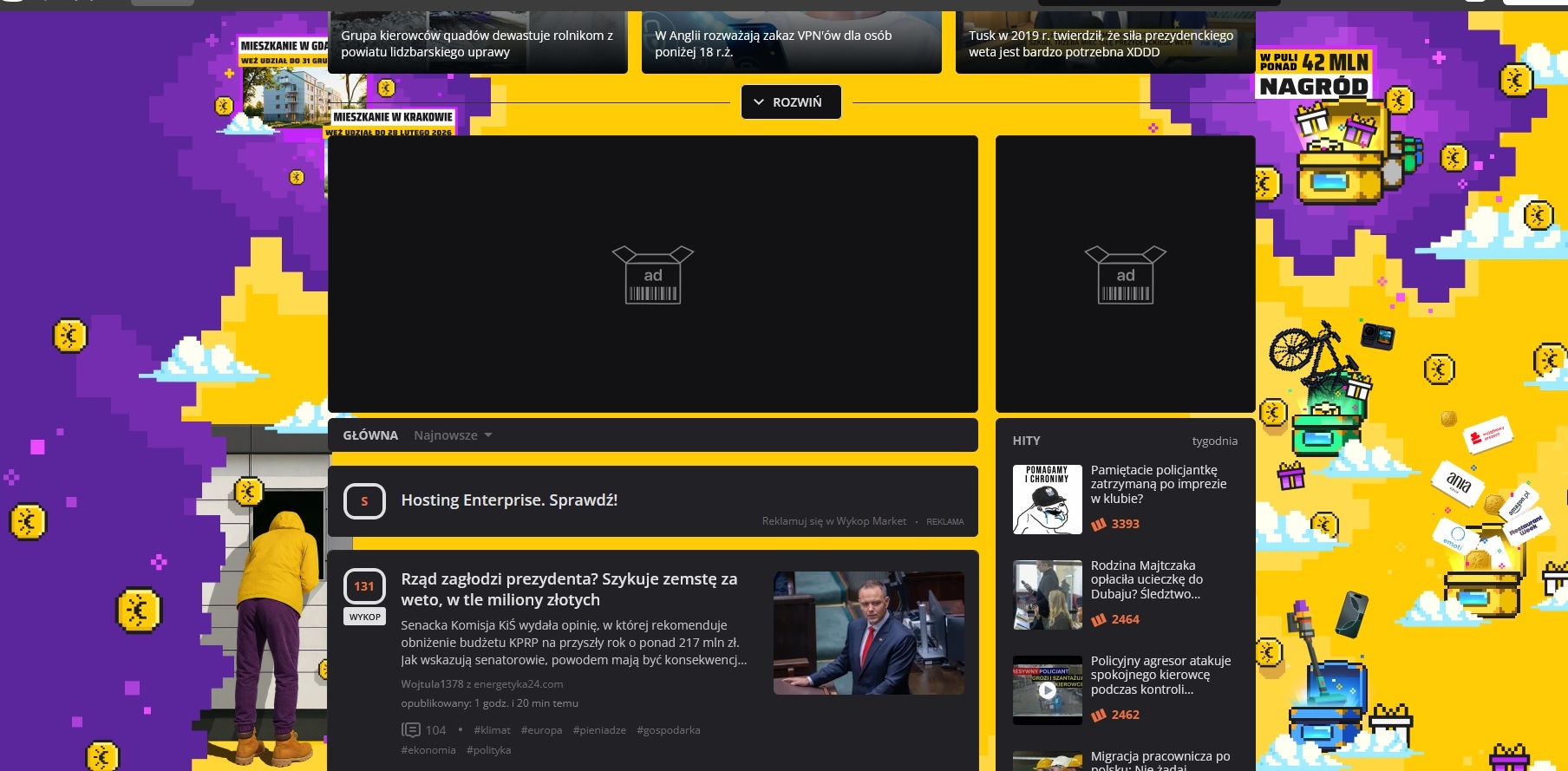Viewport: 1568px width, 771px height.
Task: Click the Rodzina Majtczaka hit thumbnail
Action: pyautogui.click(x=1048, y=595)
